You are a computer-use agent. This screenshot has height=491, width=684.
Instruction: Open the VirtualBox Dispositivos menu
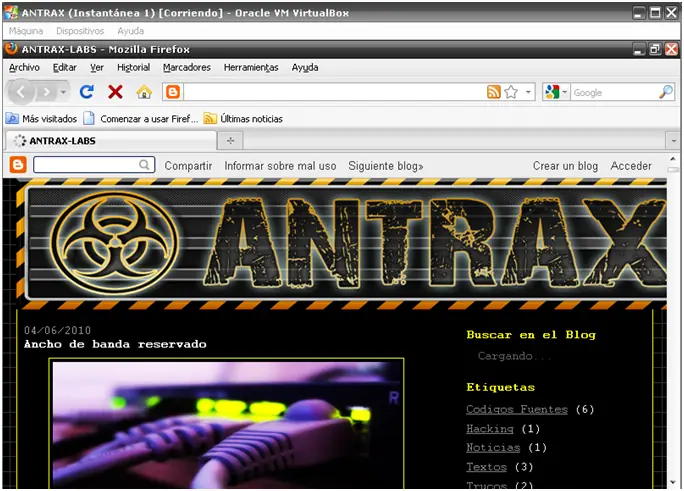tap(80, 31)
